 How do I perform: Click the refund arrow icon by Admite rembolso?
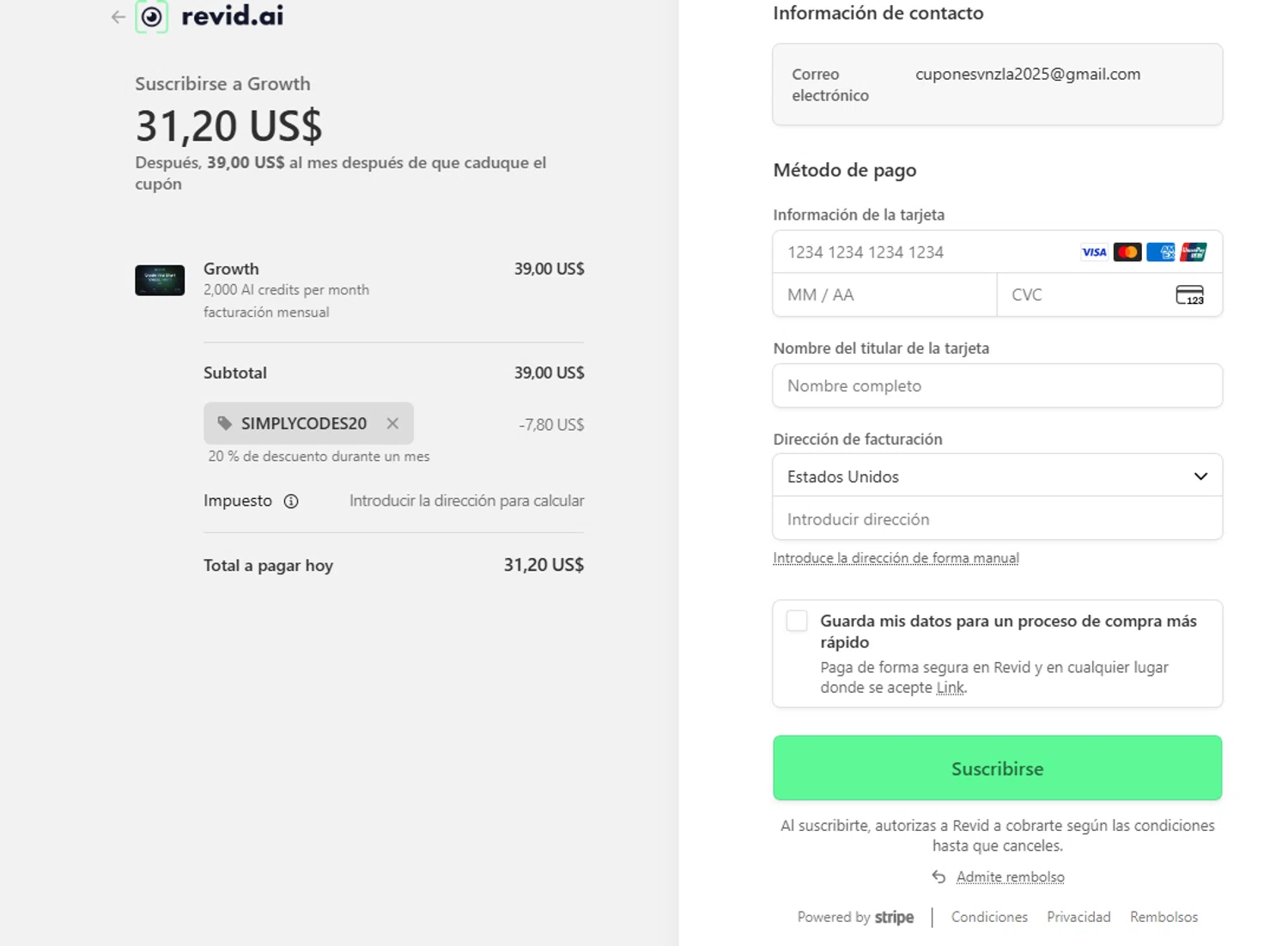point(939,876)
